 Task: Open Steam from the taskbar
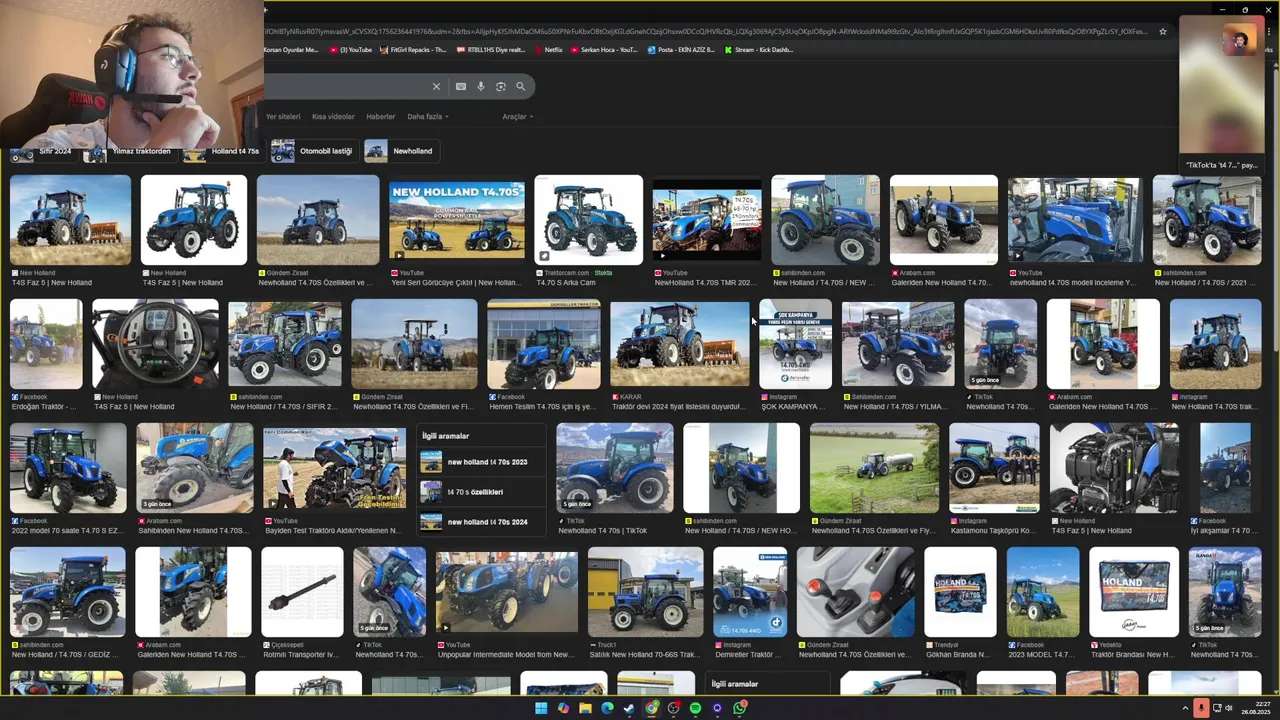[629, 708]
